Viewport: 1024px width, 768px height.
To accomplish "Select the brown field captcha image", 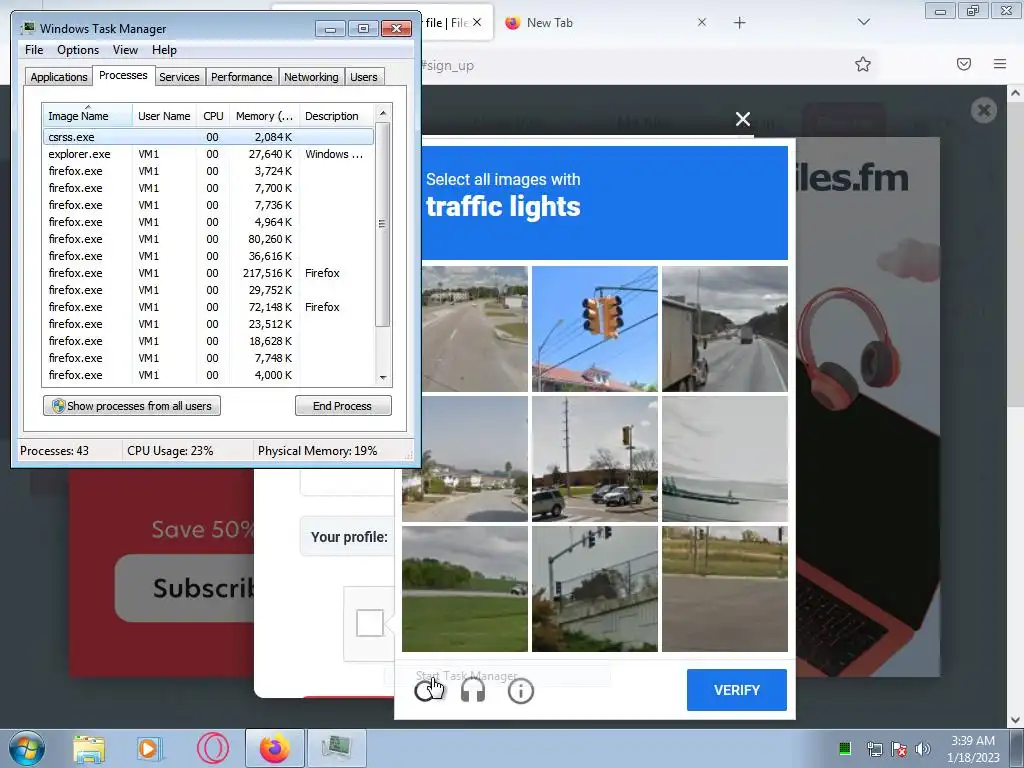I will click(x=725, y=589).
